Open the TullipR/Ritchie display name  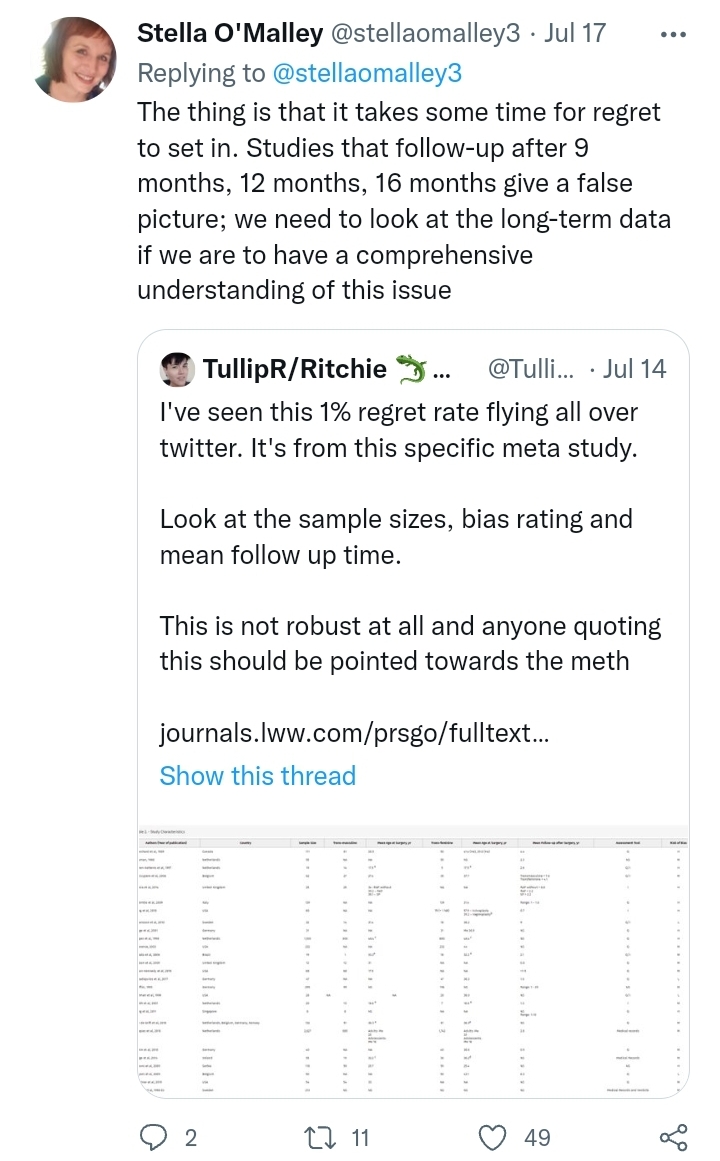[x=294, y=370]
